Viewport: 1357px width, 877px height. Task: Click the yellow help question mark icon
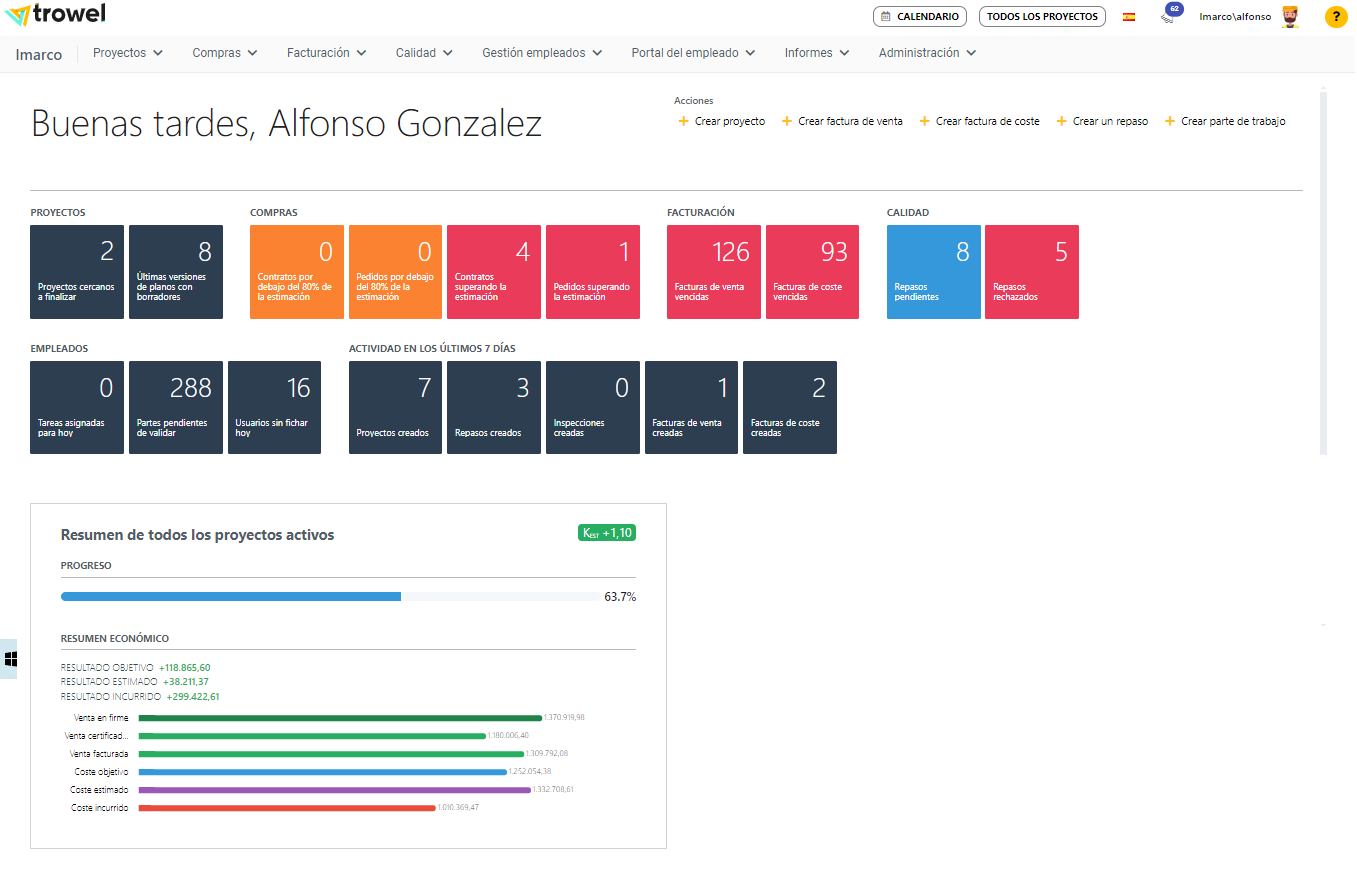click(1335, 17)
